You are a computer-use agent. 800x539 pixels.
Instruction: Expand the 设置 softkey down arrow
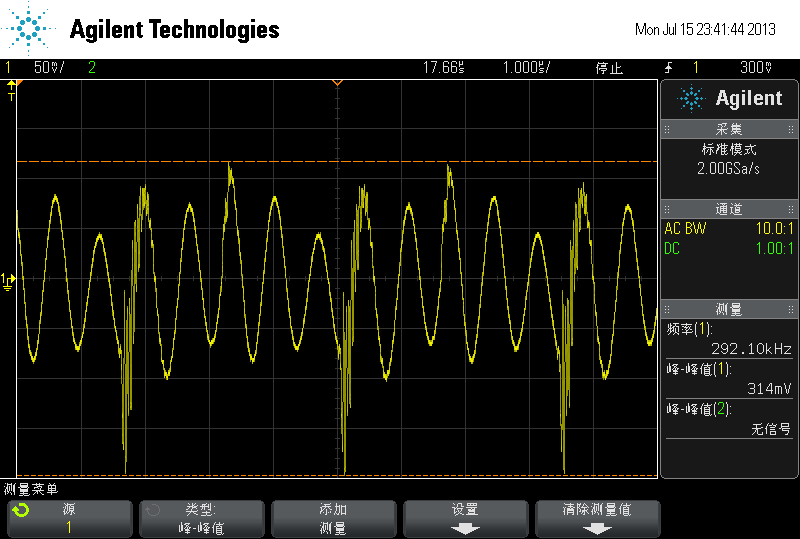point(465,529)
